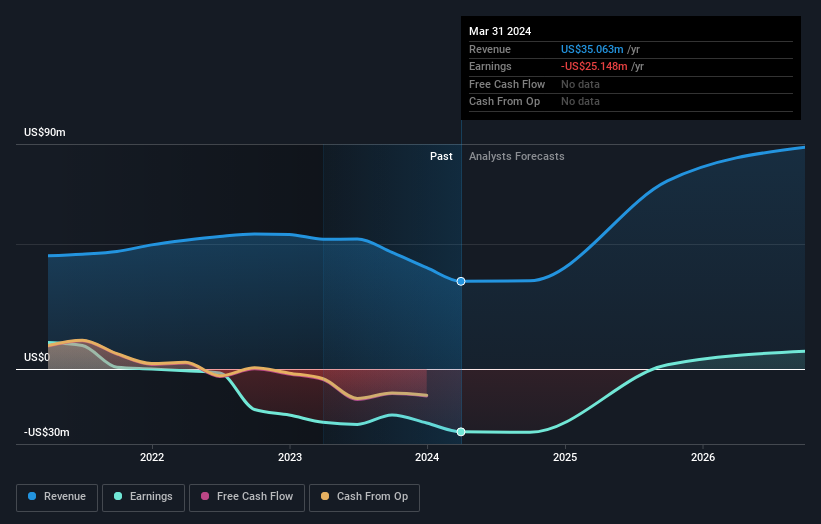
Task: Select the Earnings data point at Mar 2024
Action: [461, 432]
